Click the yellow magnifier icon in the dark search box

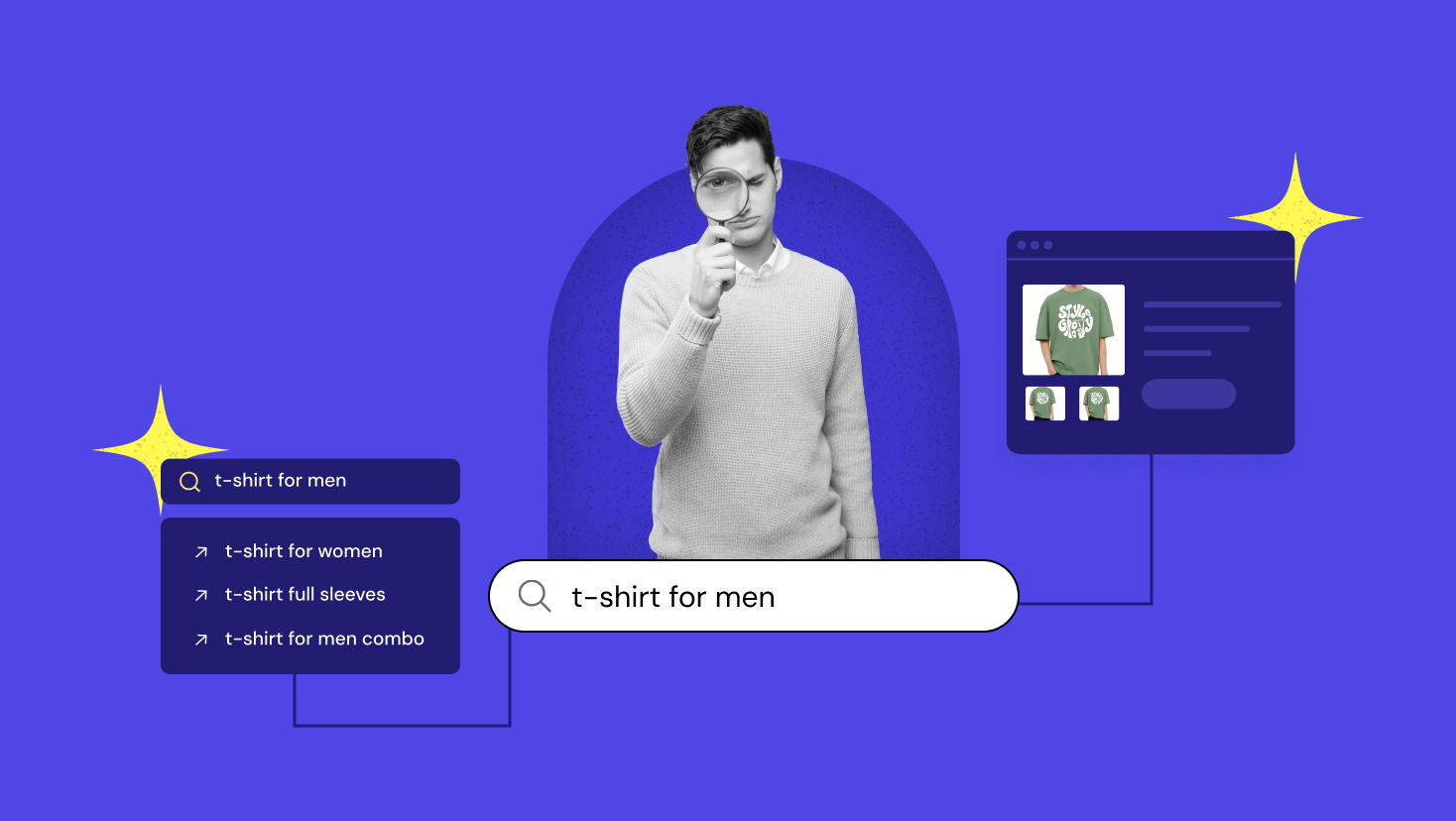[189, 482]
